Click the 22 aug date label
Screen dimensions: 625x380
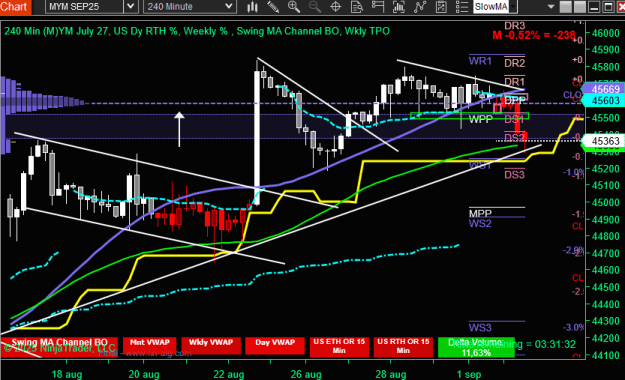(x=229, y=374)
